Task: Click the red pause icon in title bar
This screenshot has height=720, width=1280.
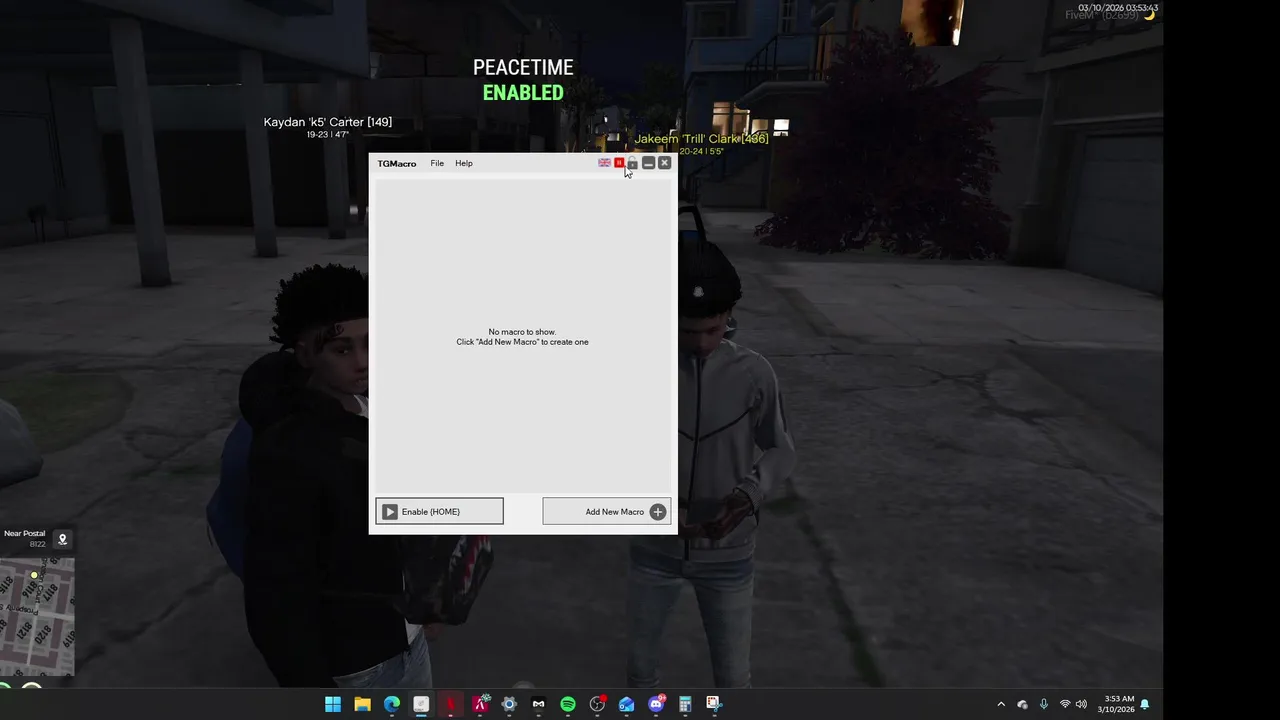Action: (619, 163)
